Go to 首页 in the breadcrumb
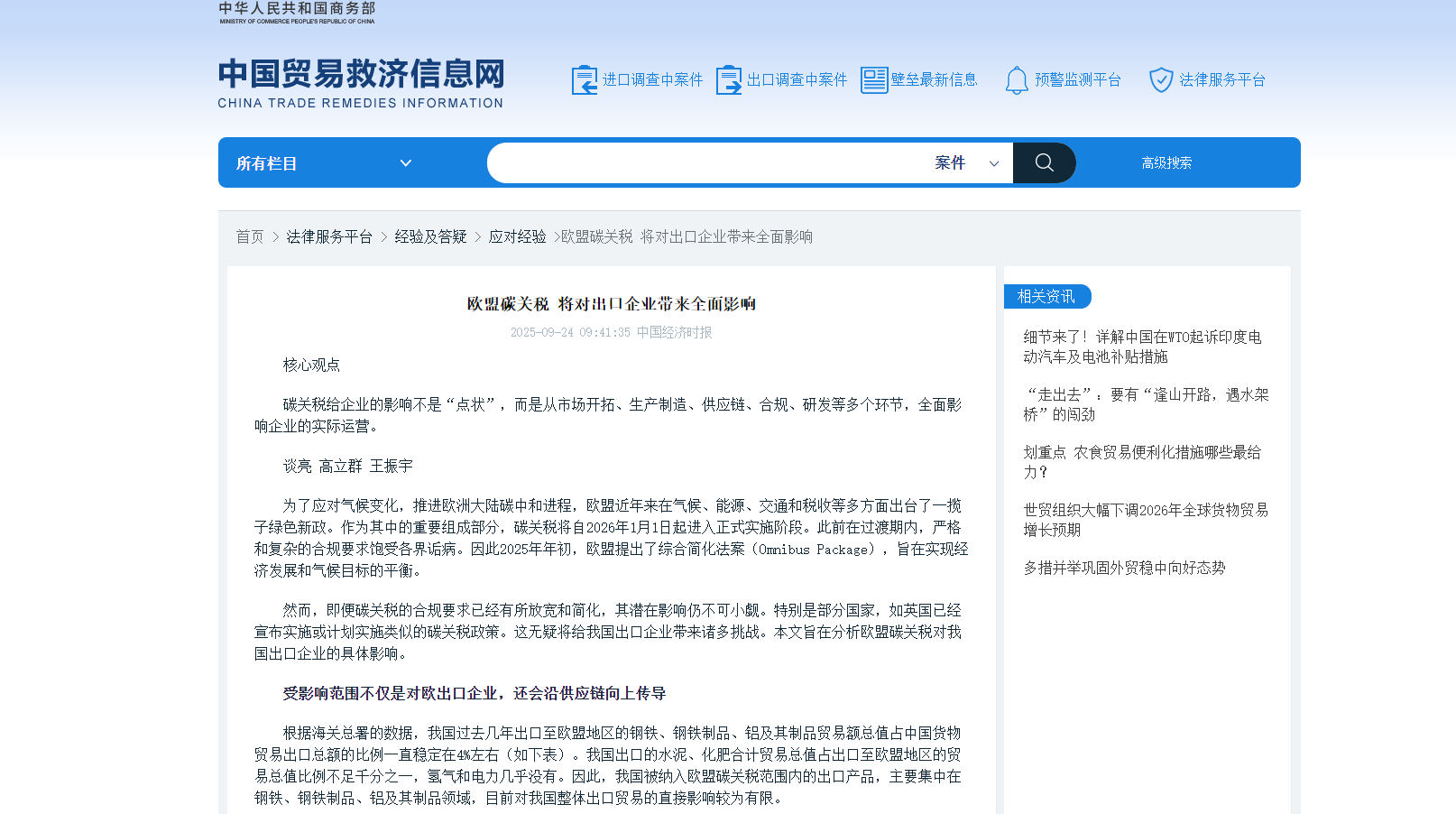This screenshot has height=814, width=1456. [x=250, y=236]
